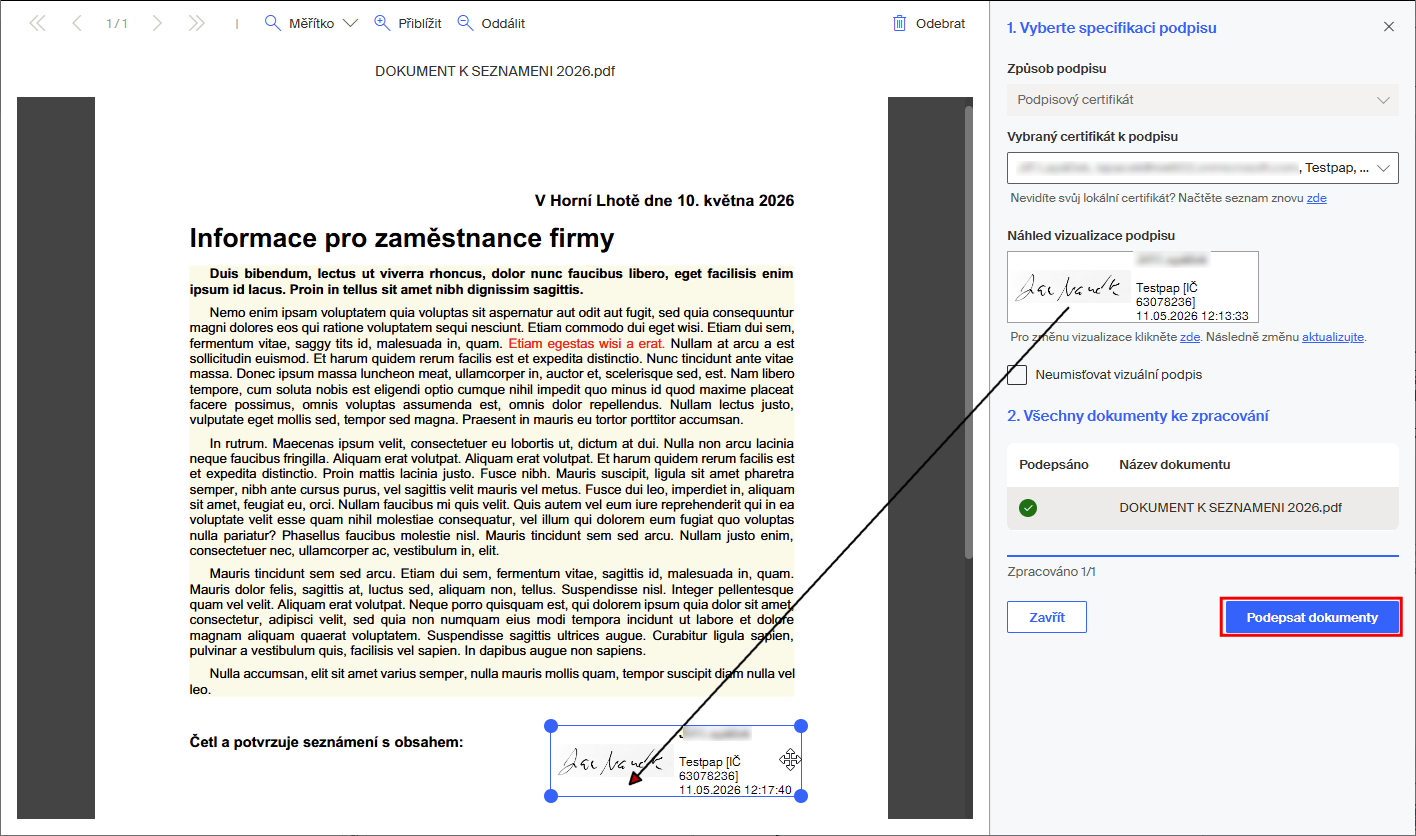The image size is (1416, 836).
Task: Click the Oddálit zoom-out icon
Action: pos(465,23)
